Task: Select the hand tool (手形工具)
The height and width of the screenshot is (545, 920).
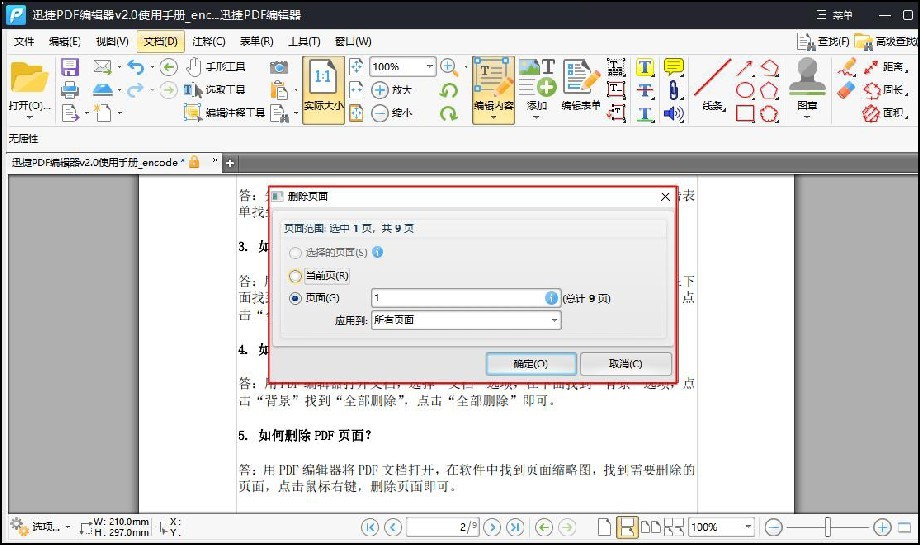Action: pos(216,67)
